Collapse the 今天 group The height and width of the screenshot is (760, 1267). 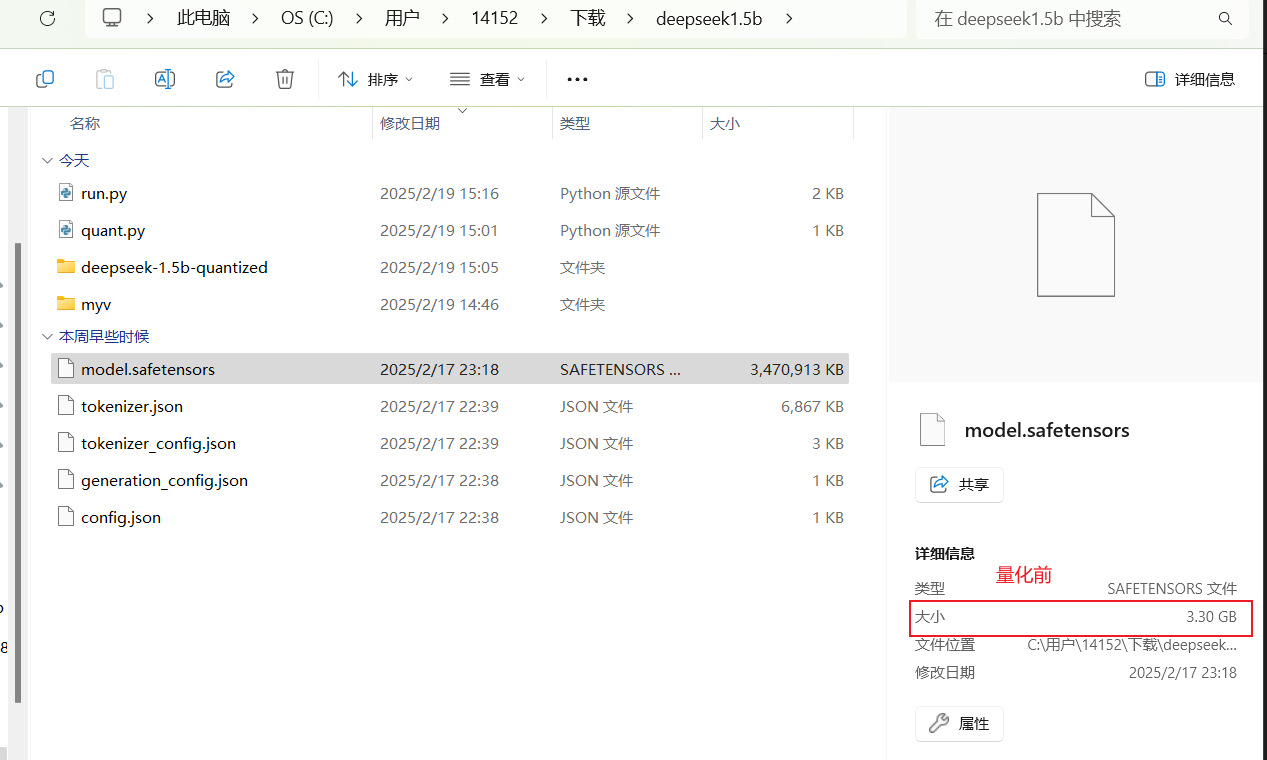47,160
